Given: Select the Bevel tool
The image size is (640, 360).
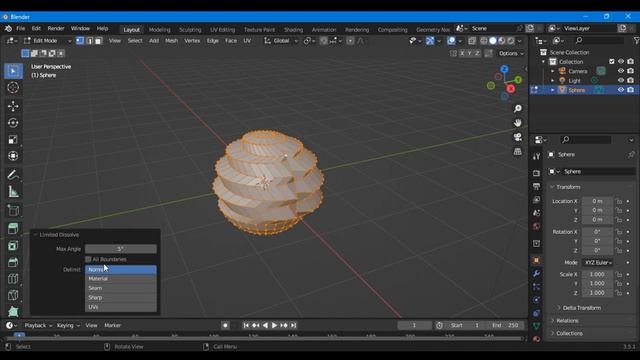Looking at the screenshot, I should [13, 262].
